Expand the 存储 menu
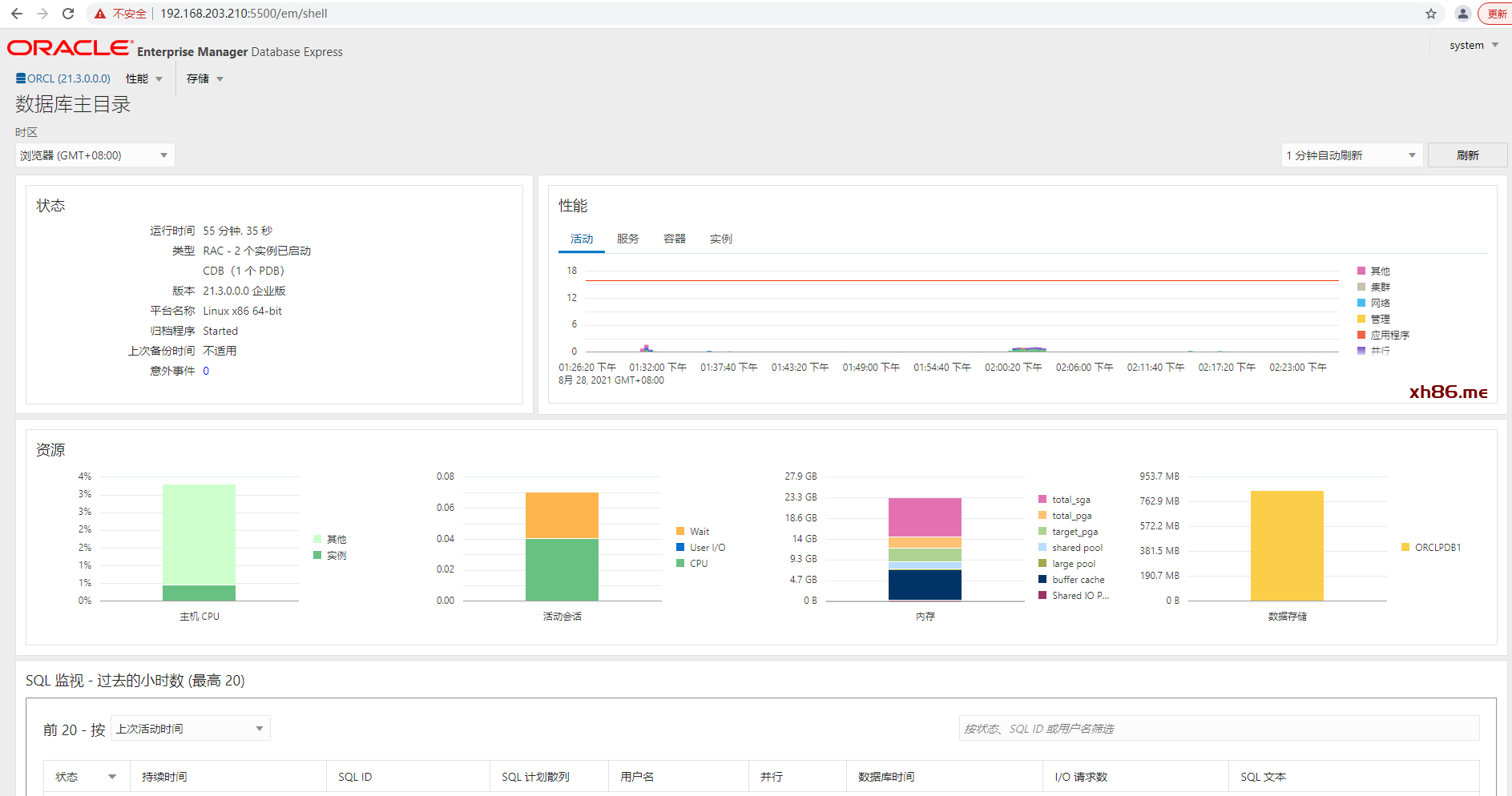Image resolution: width=1512 pixels, height=796 pixels. point(204,78)
